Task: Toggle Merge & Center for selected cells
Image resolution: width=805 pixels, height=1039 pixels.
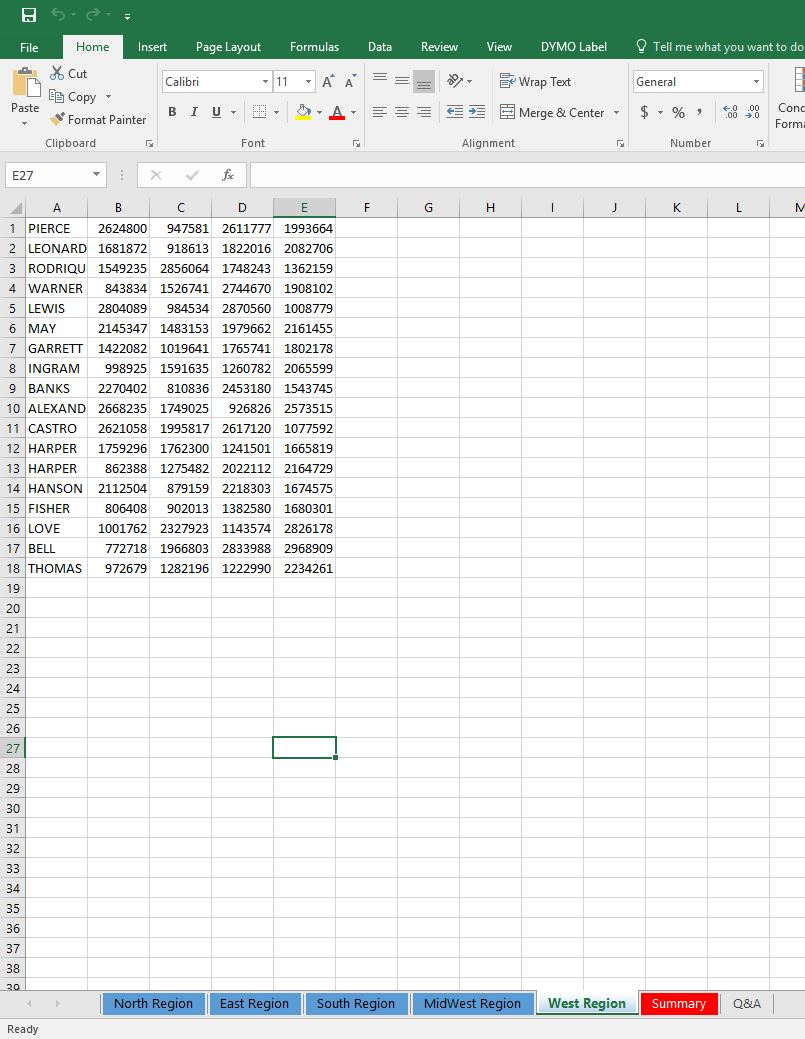Action: coord(552,112)
